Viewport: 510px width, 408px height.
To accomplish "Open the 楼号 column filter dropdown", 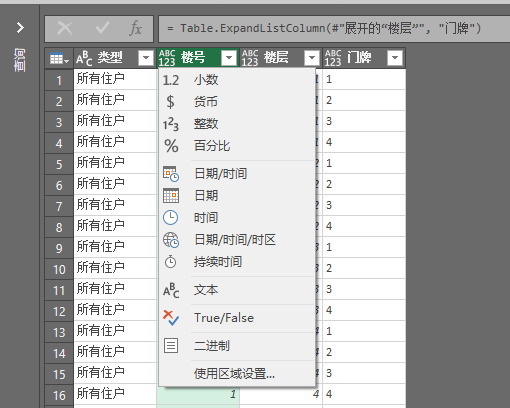I will click(229, 58).
